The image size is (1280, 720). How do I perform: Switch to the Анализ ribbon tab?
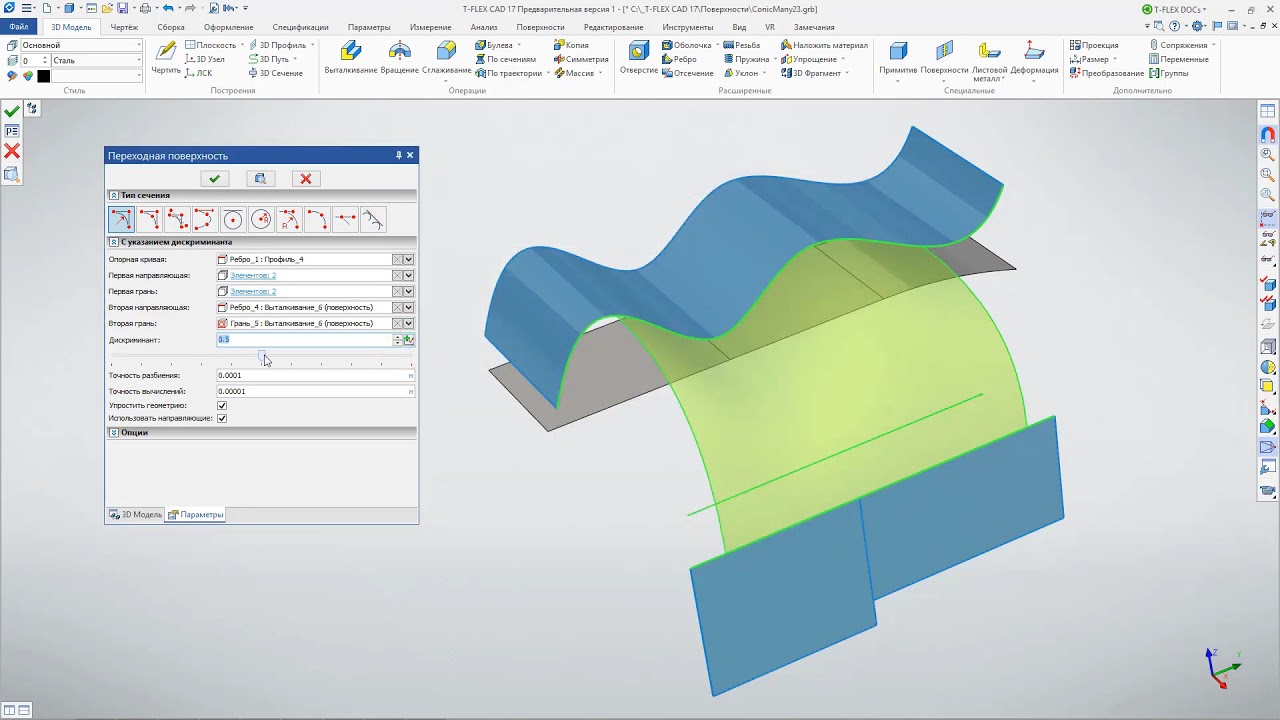(484, 27)
